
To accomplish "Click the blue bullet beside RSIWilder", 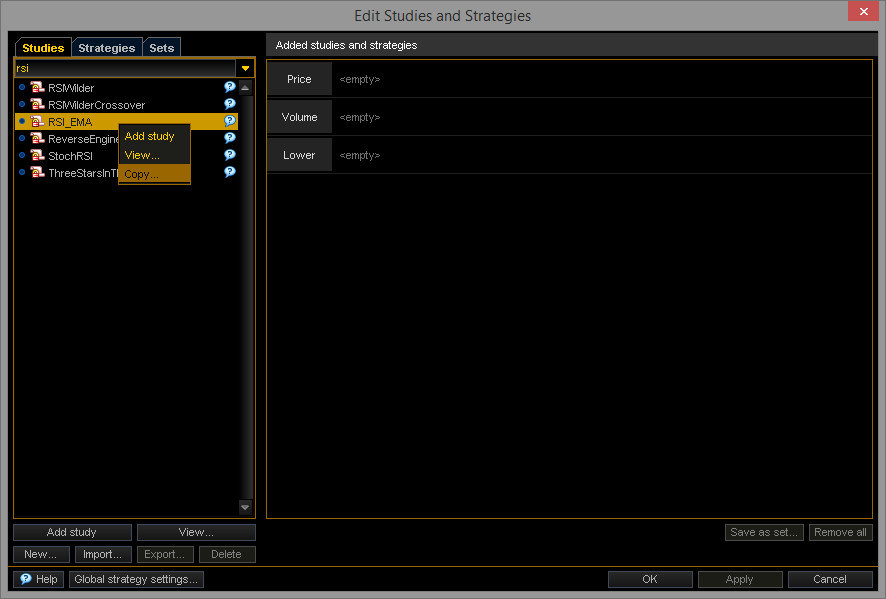I will pyautogui.click(x=22, y=88).
